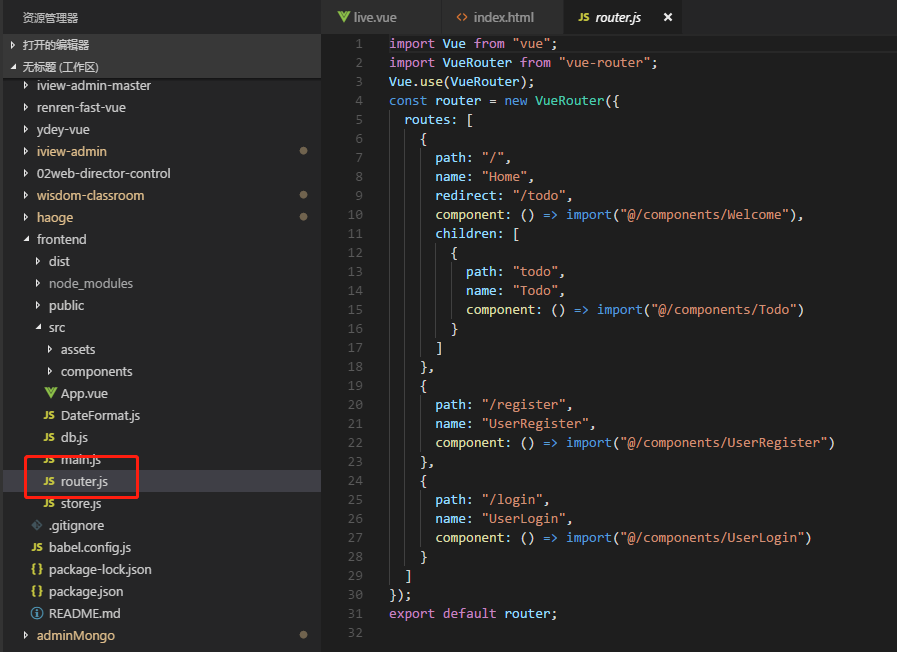Screen dimensions: 897x652
Task: Open the adminMongo folder
Action: [75, 635]
